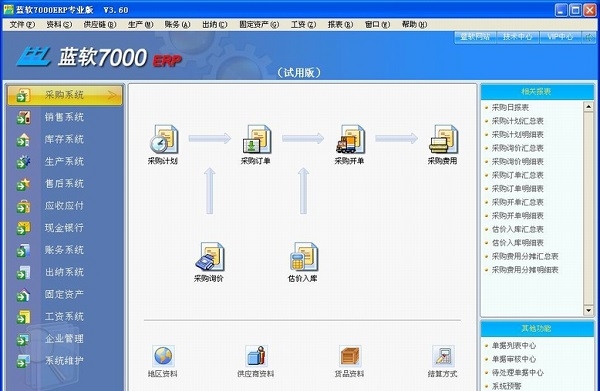
Task: Open 货品资料 crate icon
Action: tap(350, 356)
